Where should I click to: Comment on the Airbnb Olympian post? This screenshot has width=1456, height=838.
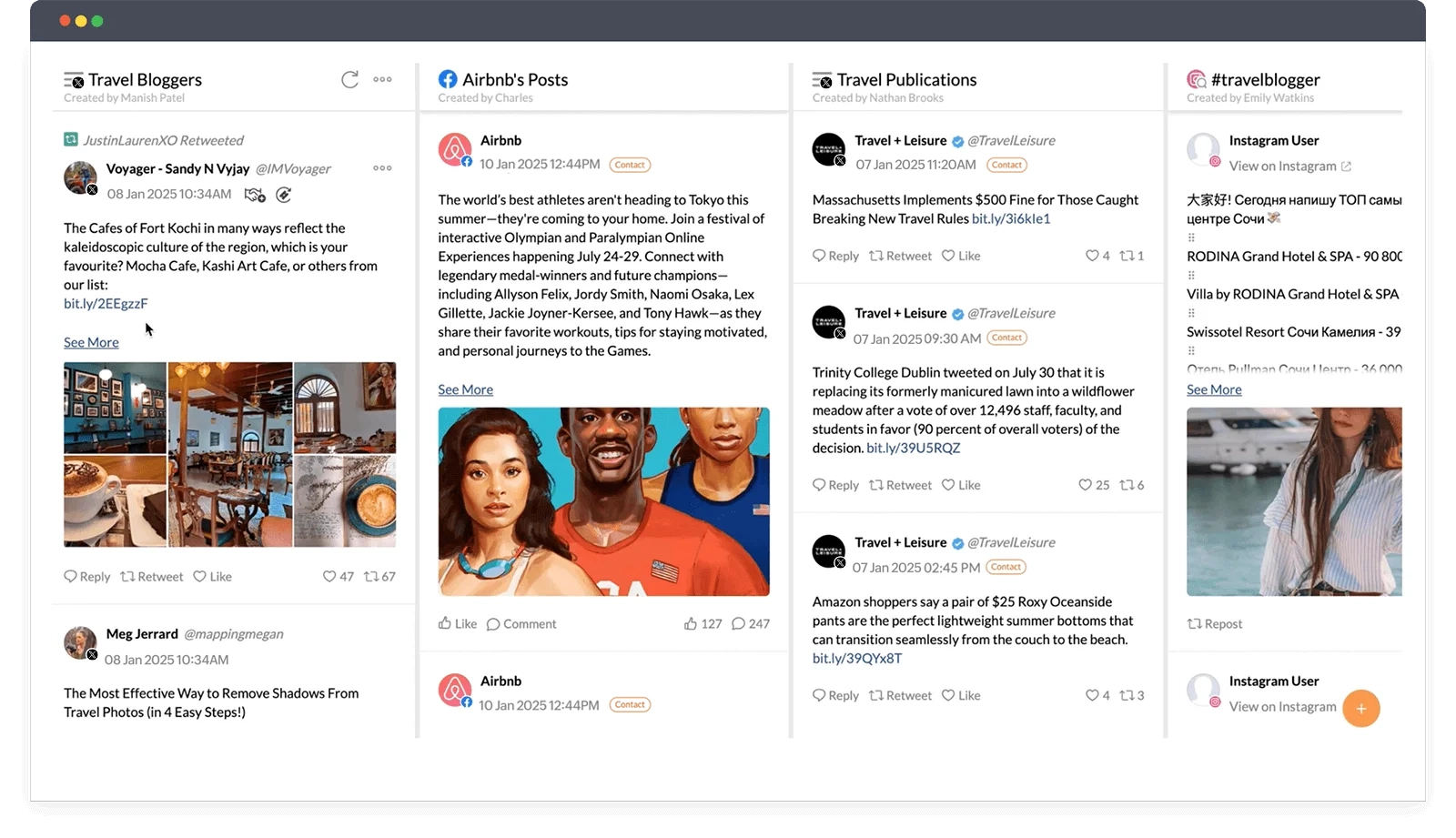521,624
